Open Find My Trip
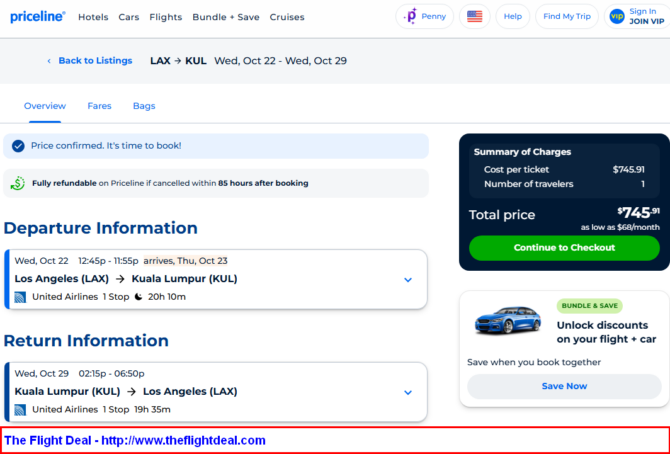Screen dimensions: 670x454 [x=567, y=17]
